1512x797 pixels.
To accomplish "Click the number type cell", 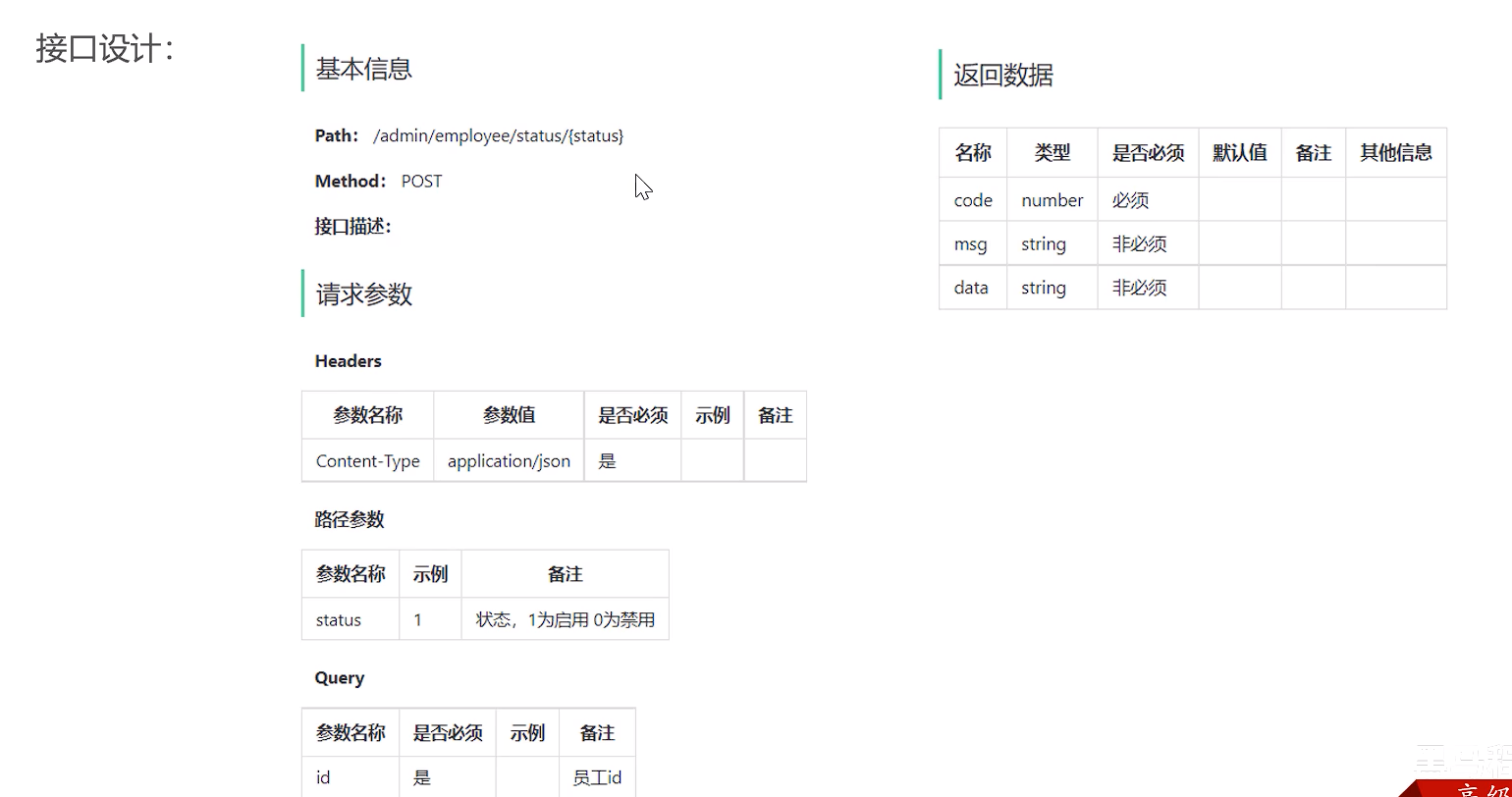I will pyautogui.click(x=1052, y=200).
